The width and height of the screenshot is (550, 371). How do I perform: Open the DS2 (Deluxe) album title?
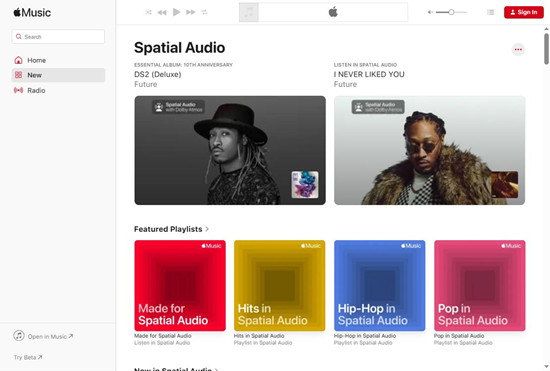tap(157, 74)
